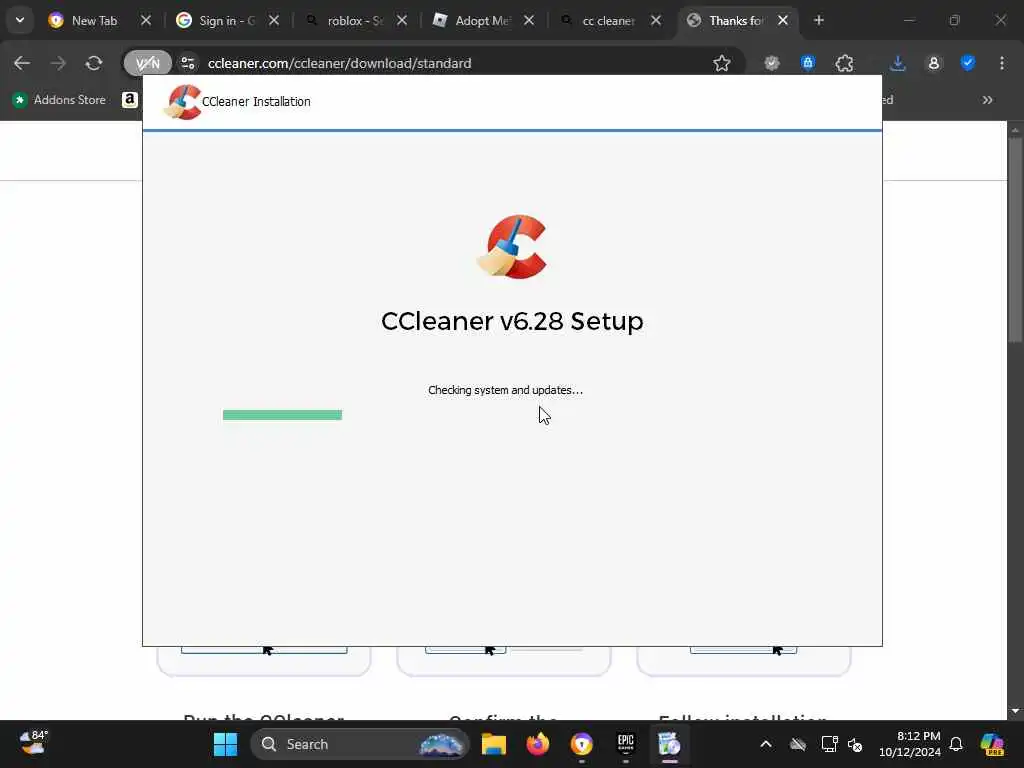Show hidden system tray icons

point(766,744)
